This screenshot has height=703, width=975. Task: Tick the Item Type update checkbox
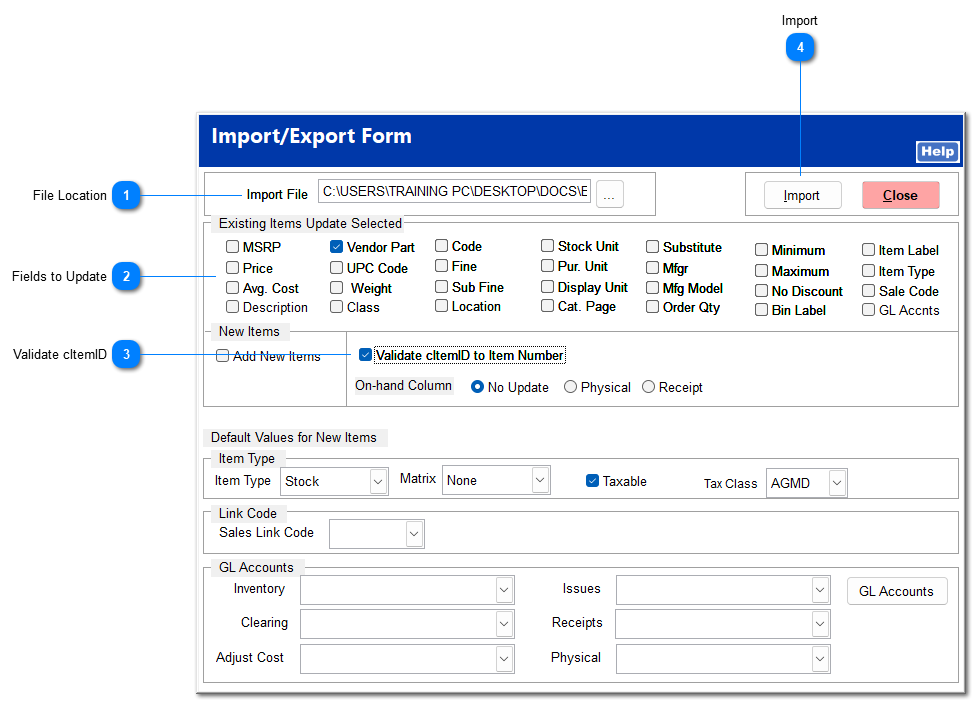869,271
